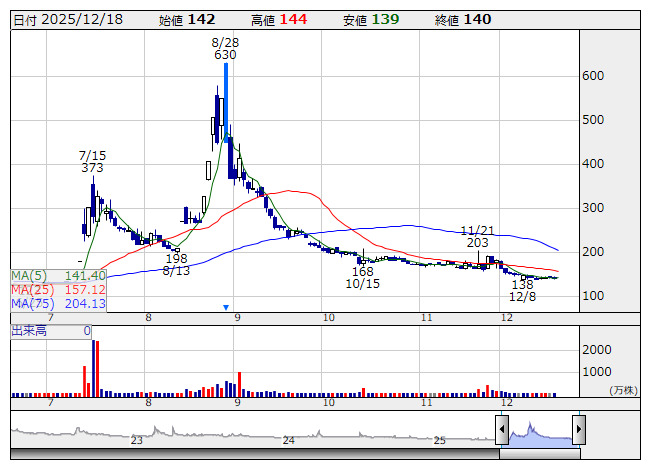Click the 12/8 low label 138
The image size is (653, 470).
click(522, 284)
